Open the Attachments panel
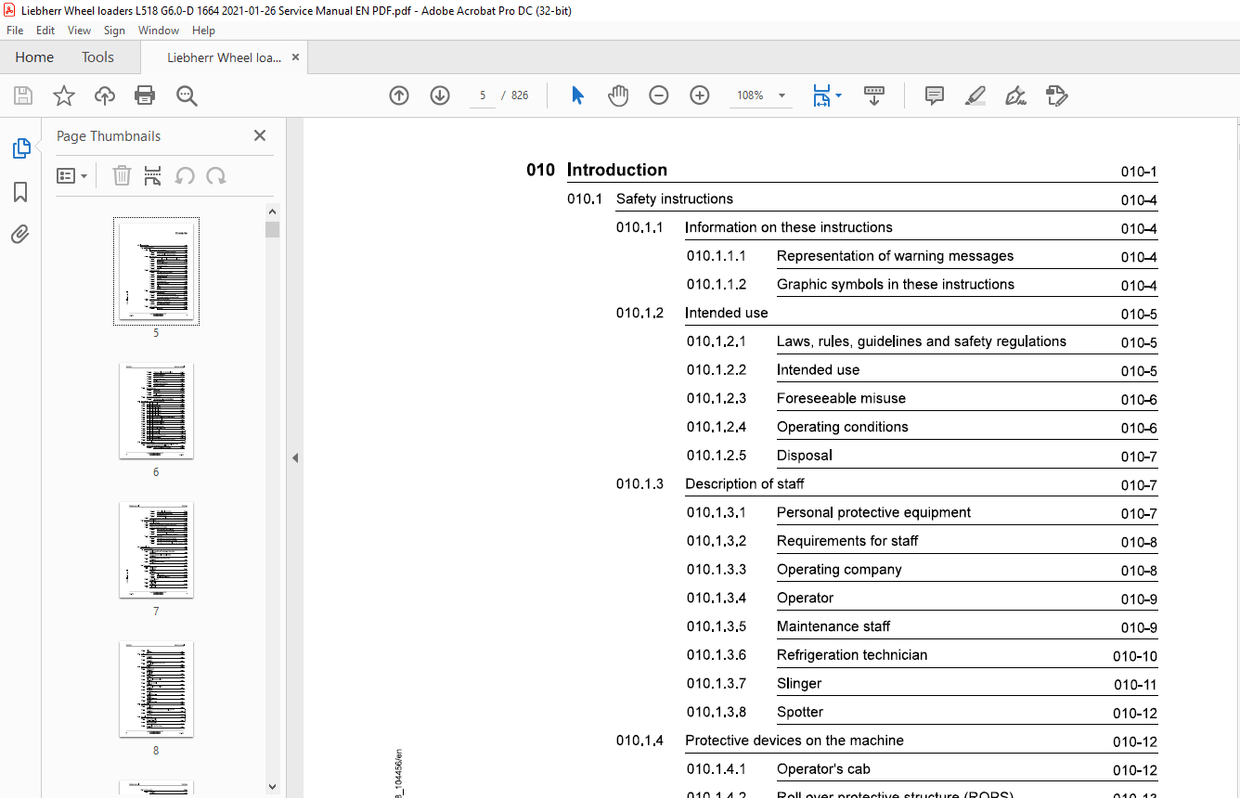1240x798 pixels. click(21, 234)
